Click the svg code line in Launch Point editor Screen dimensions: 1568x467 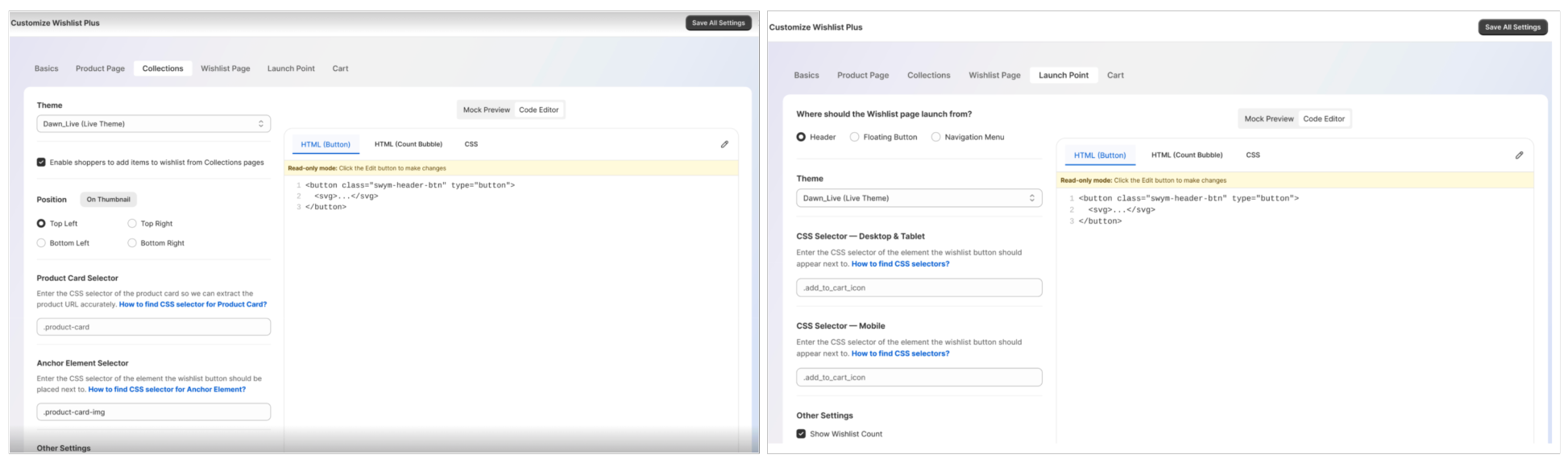tap(1122, 209)
